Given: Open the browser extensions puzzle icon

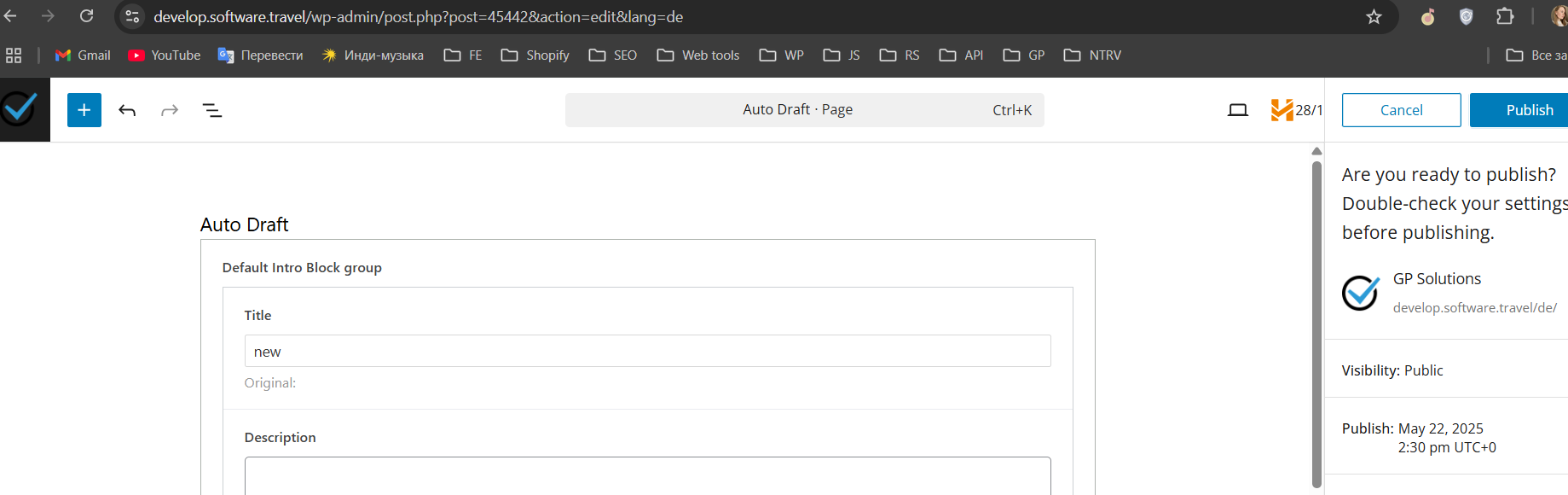Looking at the screenshot, I should coord(1505,17).
